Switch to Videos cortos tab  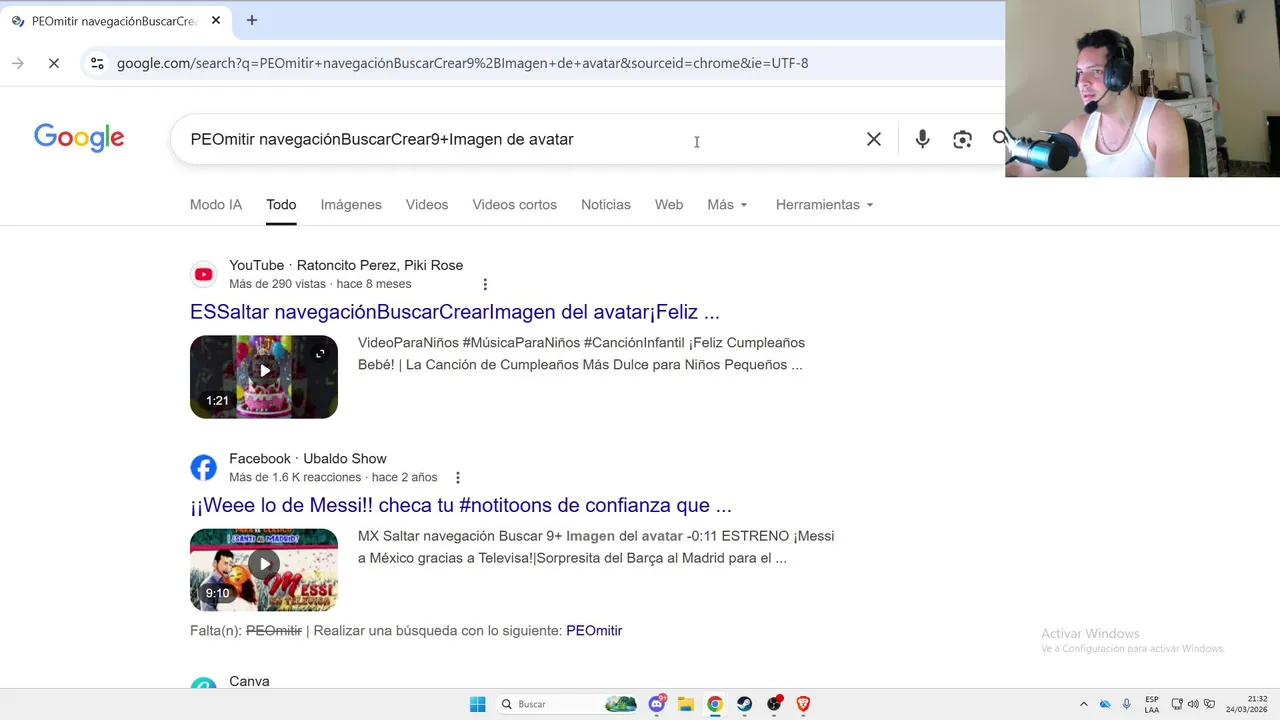pyautogui.click(x=515, y=204)
